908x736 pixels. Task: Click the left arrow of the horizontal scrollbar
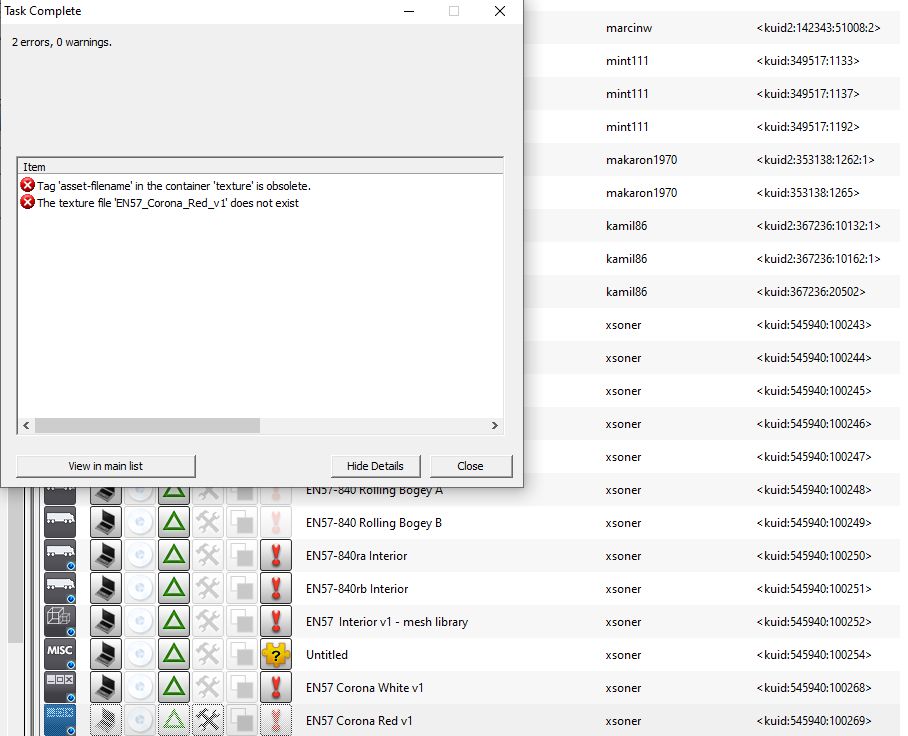26,426
